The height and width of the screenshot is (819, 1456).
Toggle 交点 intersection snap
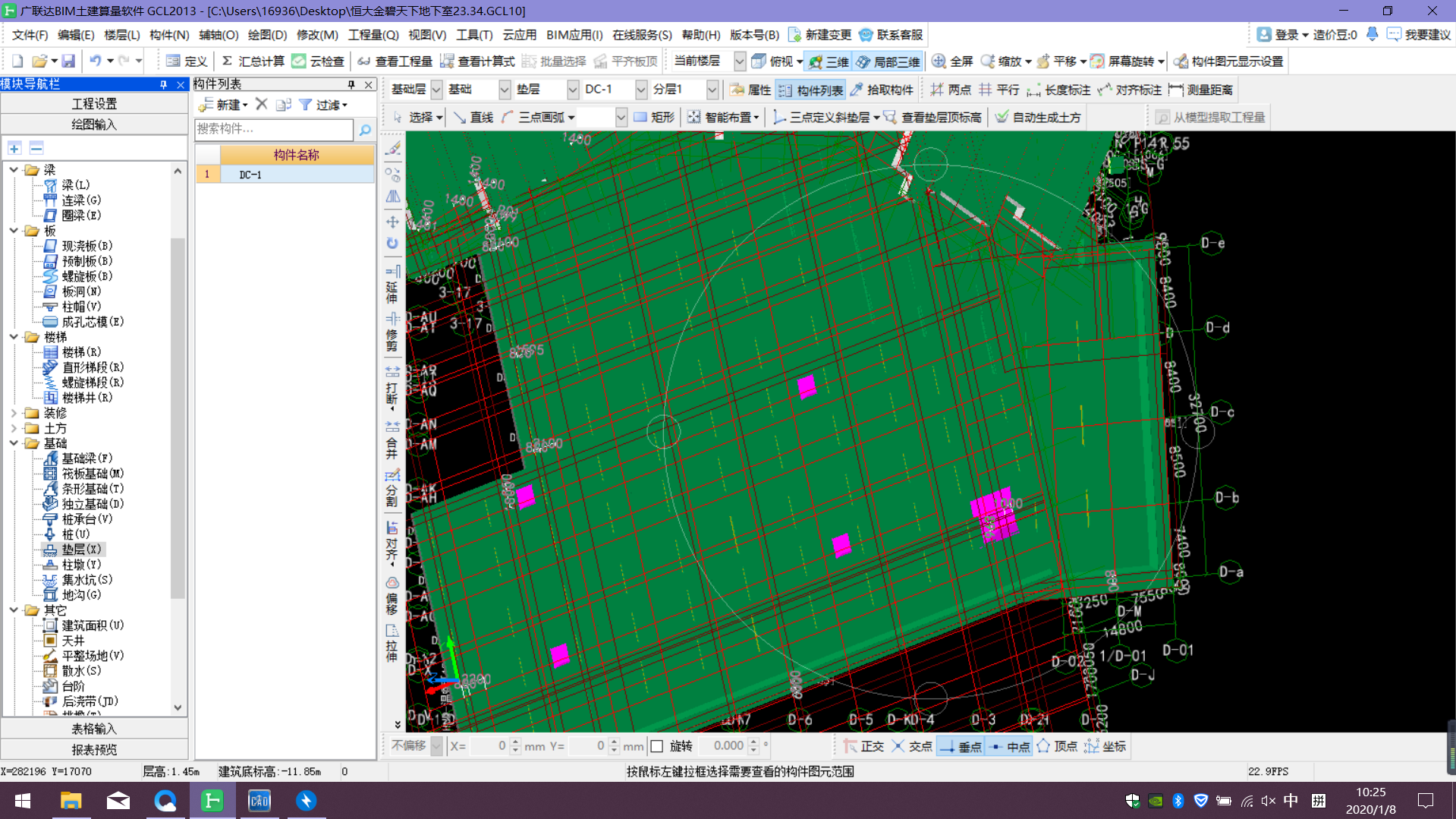(912, 746)
